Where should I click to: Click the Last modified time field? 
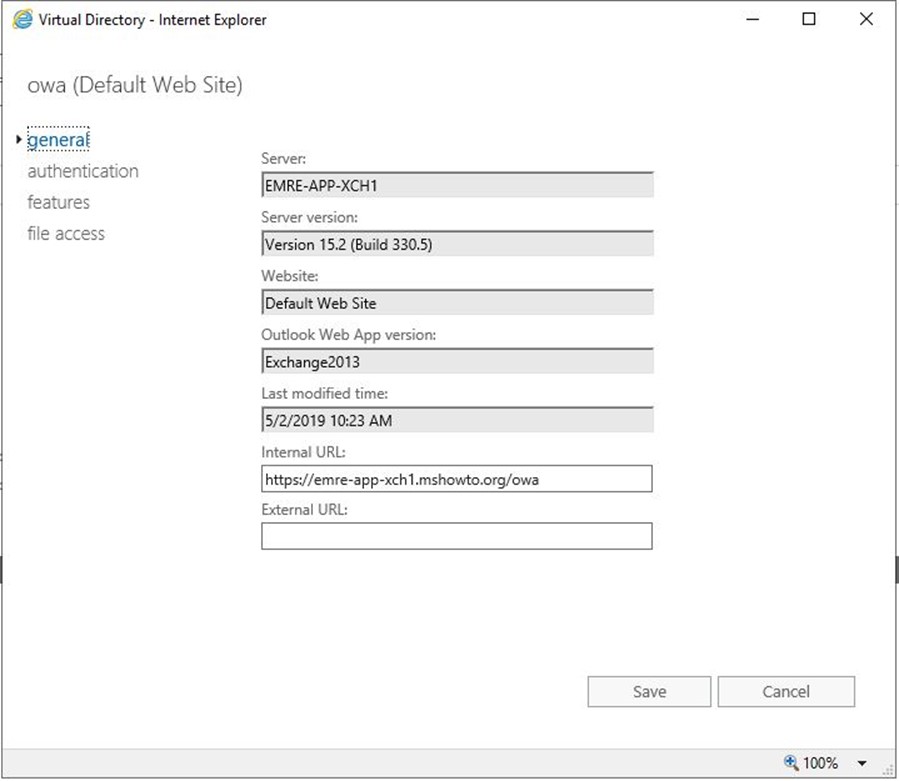click(x=457, y=420)
